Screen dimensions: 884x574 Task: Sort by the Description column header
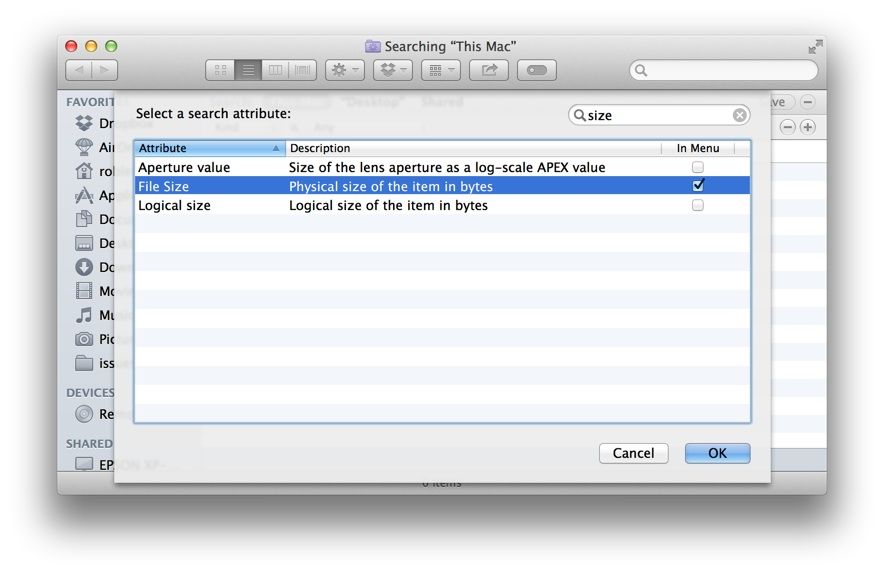470,148
